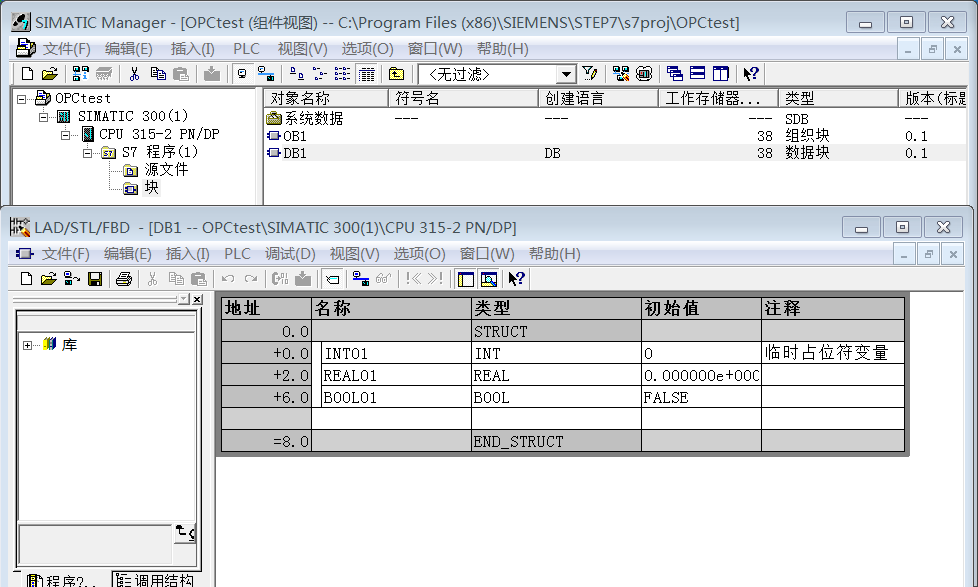The image size is (978, 587).
Task: Click Simulation on/off icon in SIMATIC Manager
Action: coord(644,74)
